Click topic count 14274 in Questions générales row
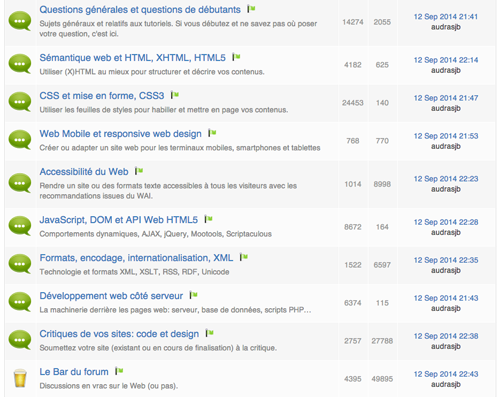Viewport: 500px width, 397px height. point(353,22)
